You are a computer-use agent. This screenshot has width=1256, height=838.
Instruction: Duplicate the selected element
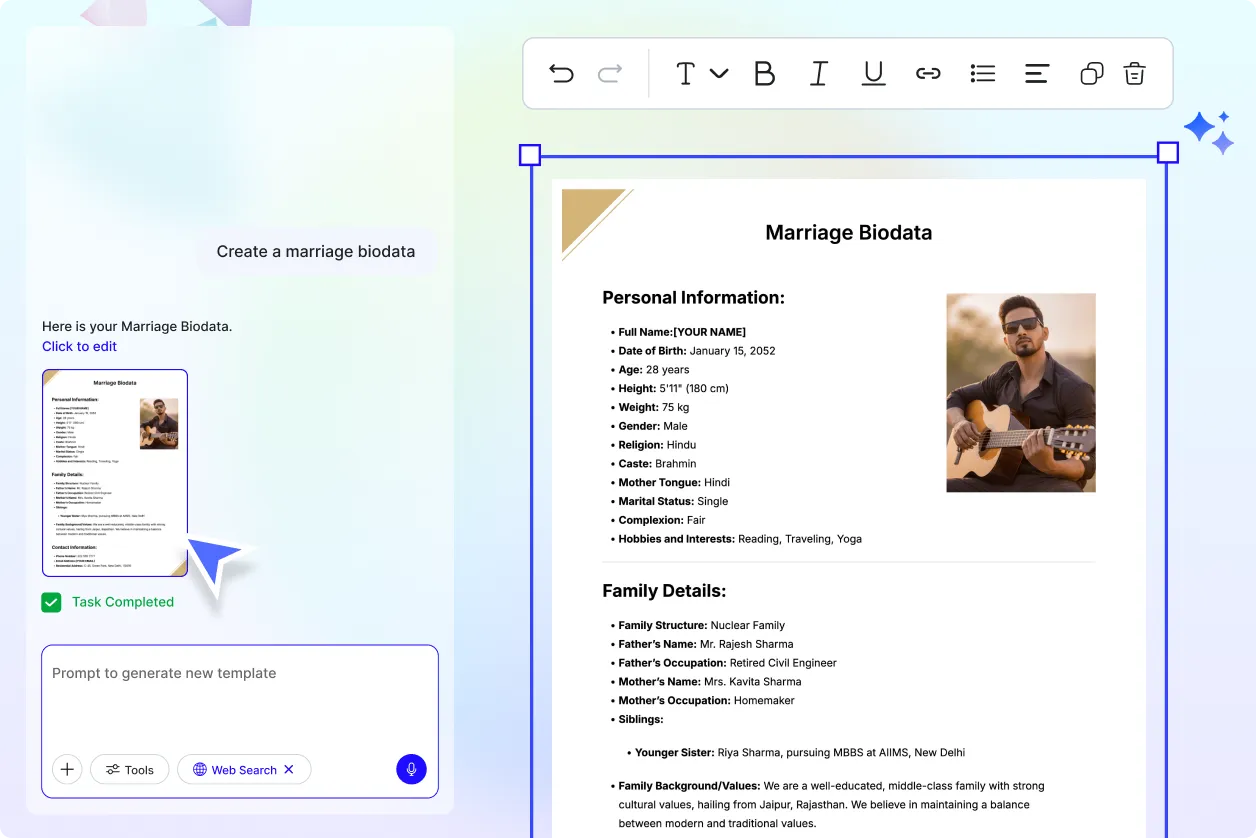(1092, 73)
